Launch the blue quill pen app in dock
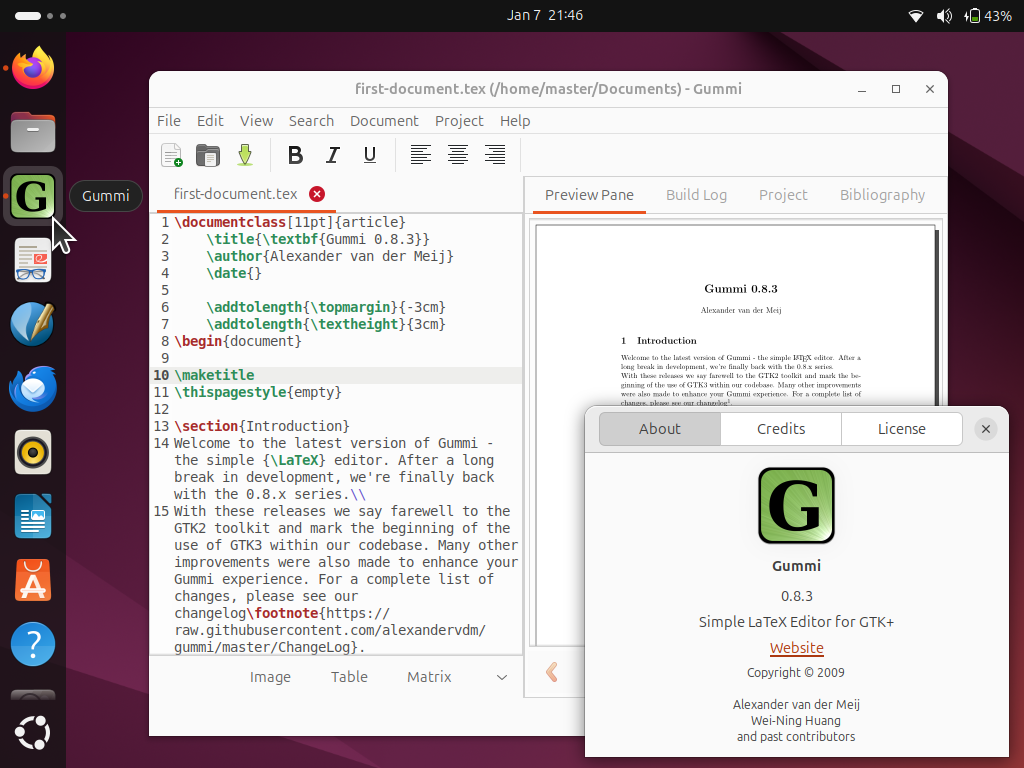The height and width of the screenshot is (768, 1024). coord(33,324)
